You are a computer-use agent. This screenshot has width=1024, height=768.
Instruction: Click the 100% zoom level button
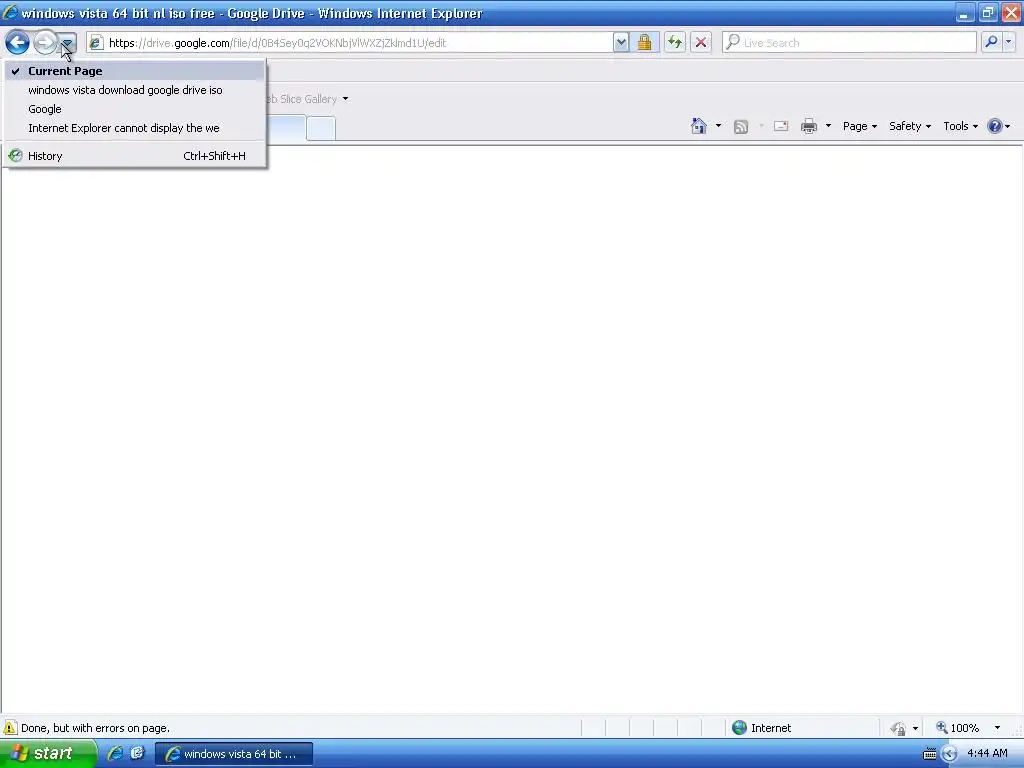[x=957, y=728]
